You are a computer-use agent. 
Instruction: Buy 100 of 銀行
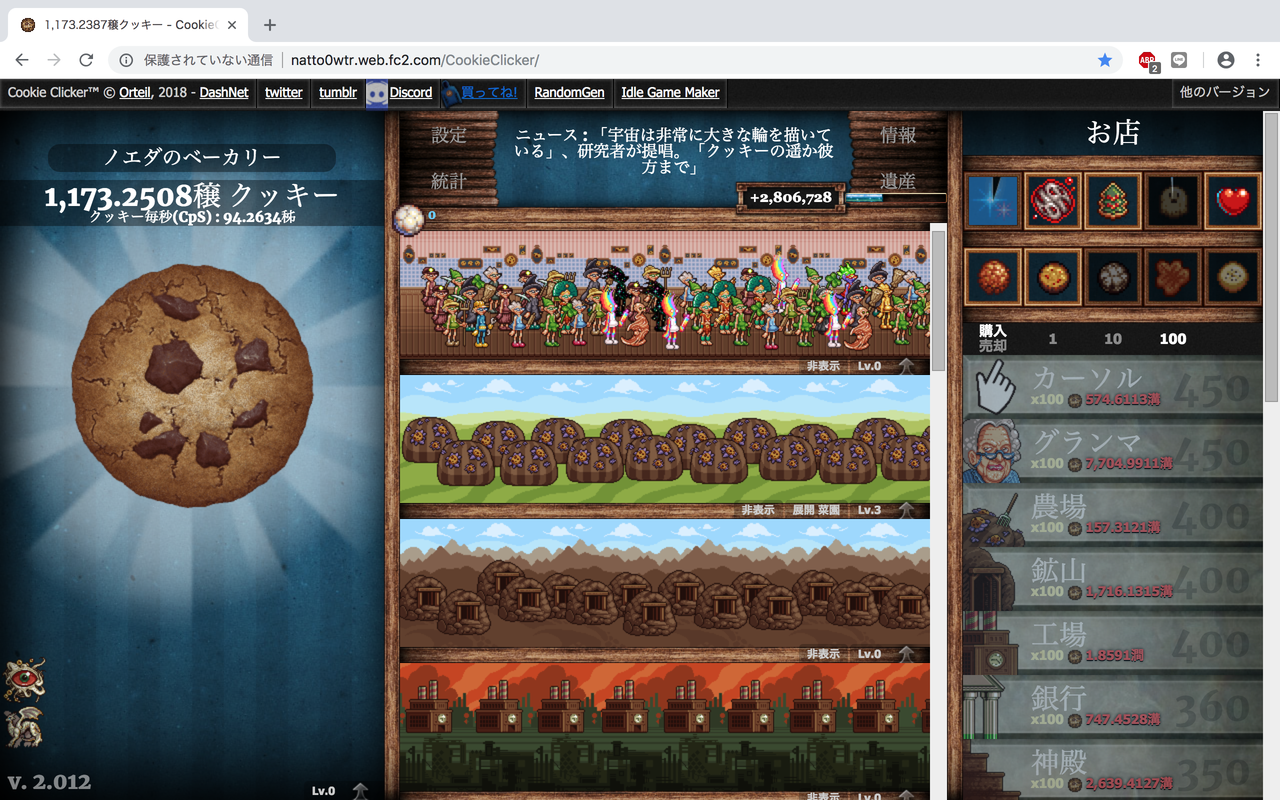click(x=1113, y=708)
